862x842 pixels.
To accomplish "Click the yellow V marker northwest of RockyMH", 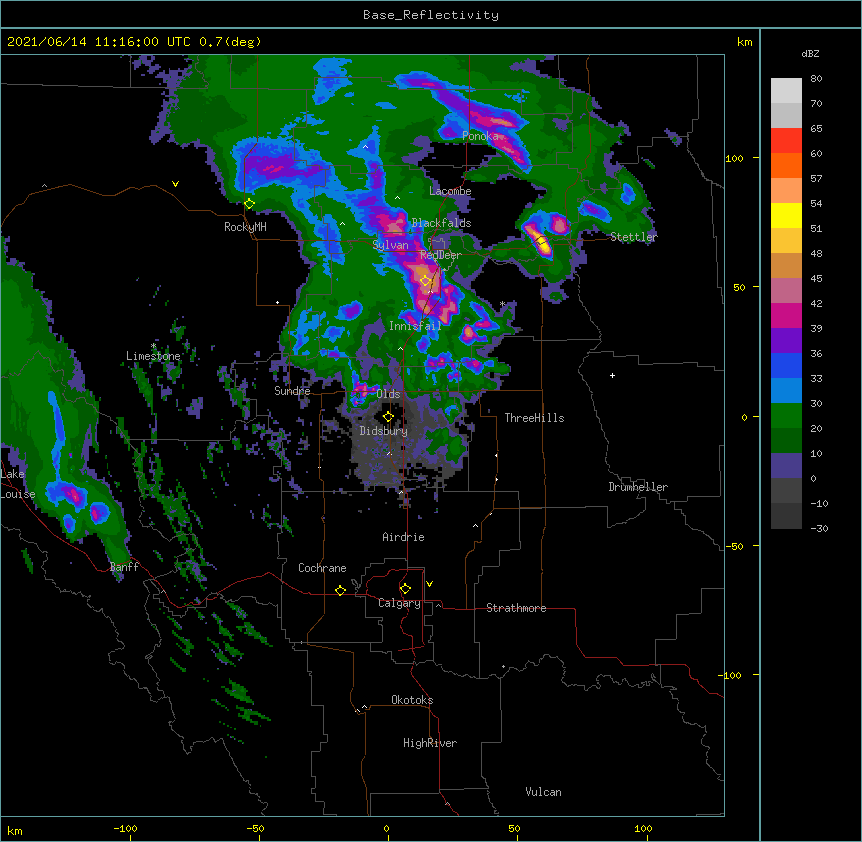I will 175,184.
